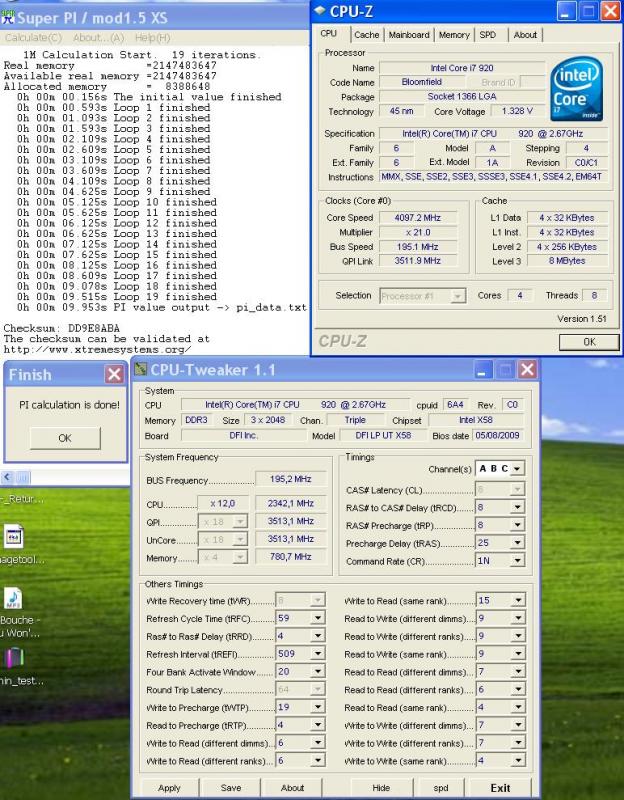Screen dimensions: 624x800
Task: Open Read to Read (same rank) dropdown
Action: [x=518, y=707]
